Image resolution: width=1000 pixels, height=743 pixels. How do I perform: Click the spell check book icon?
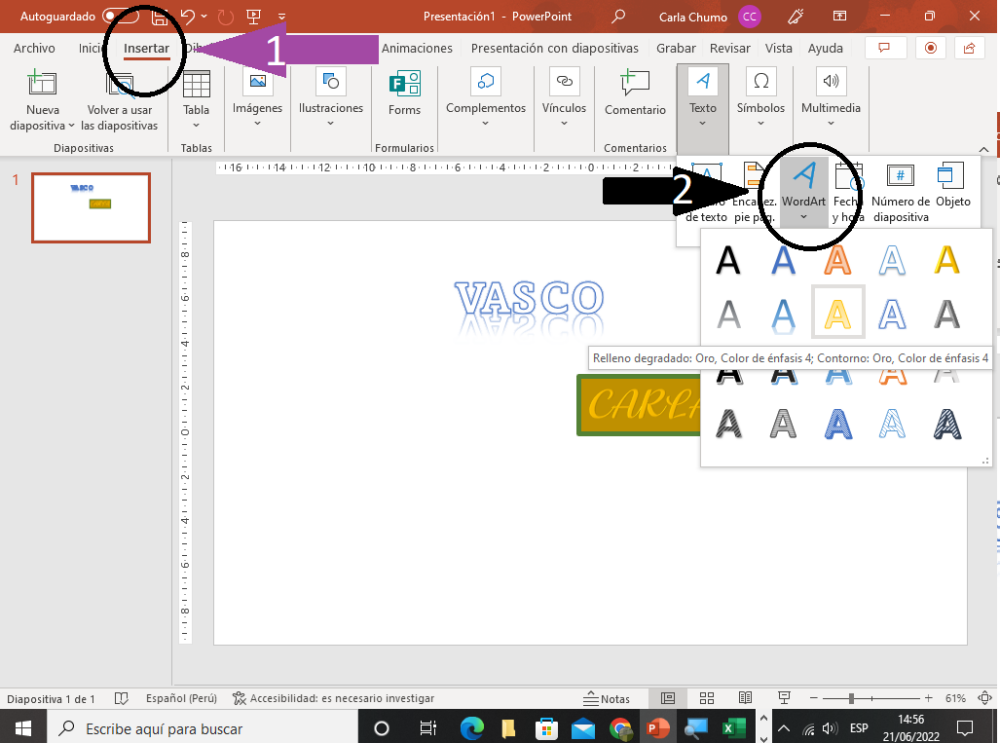(121, 698)
